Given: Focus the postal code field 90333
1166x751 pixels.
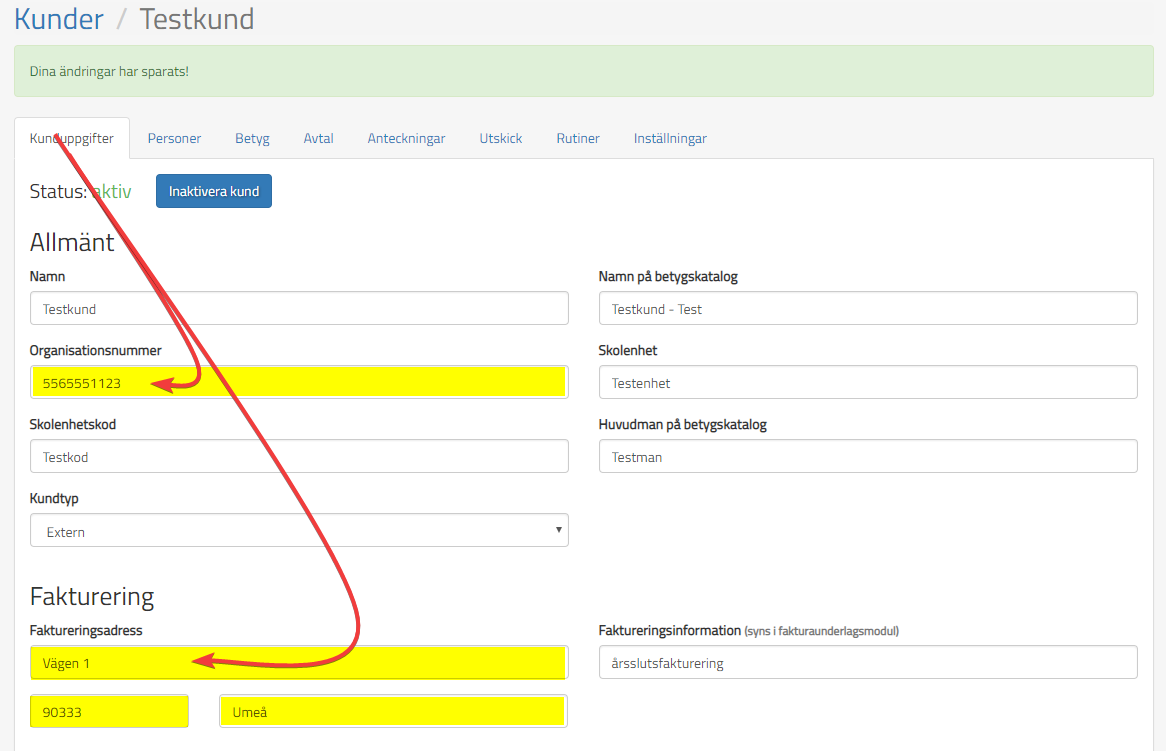Looking at the screenshot, I should 109,712.
